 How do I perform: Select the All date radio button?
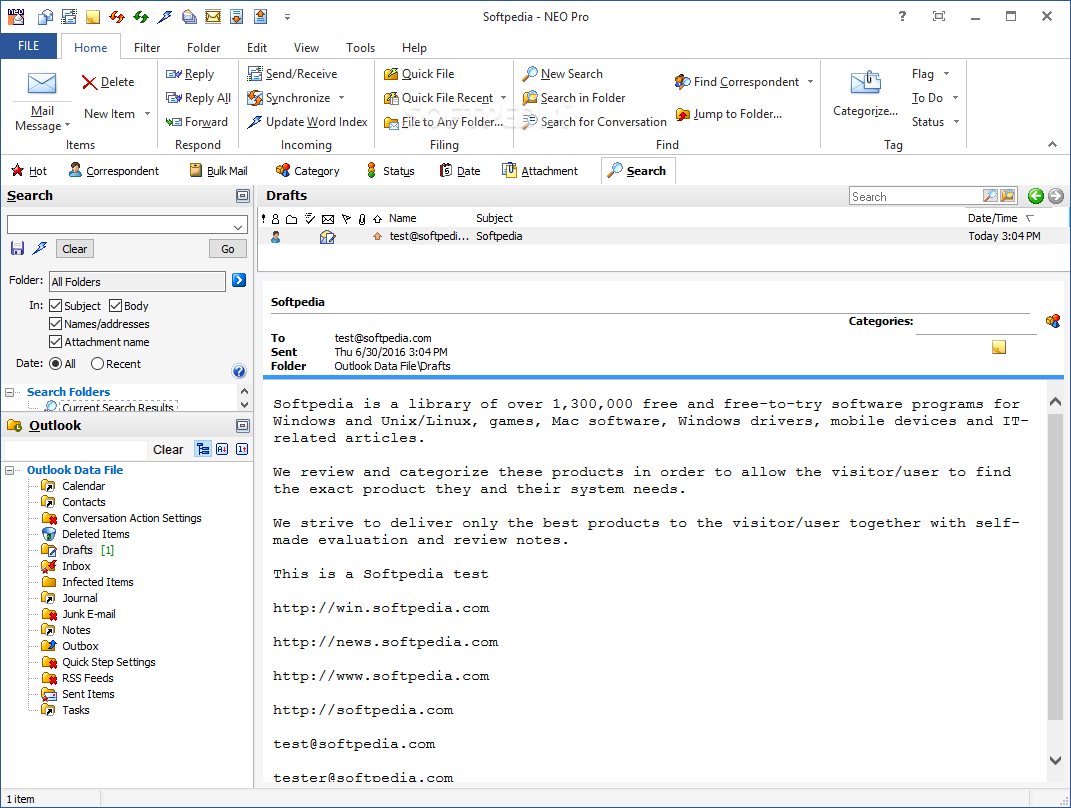[x=56, y=363]
